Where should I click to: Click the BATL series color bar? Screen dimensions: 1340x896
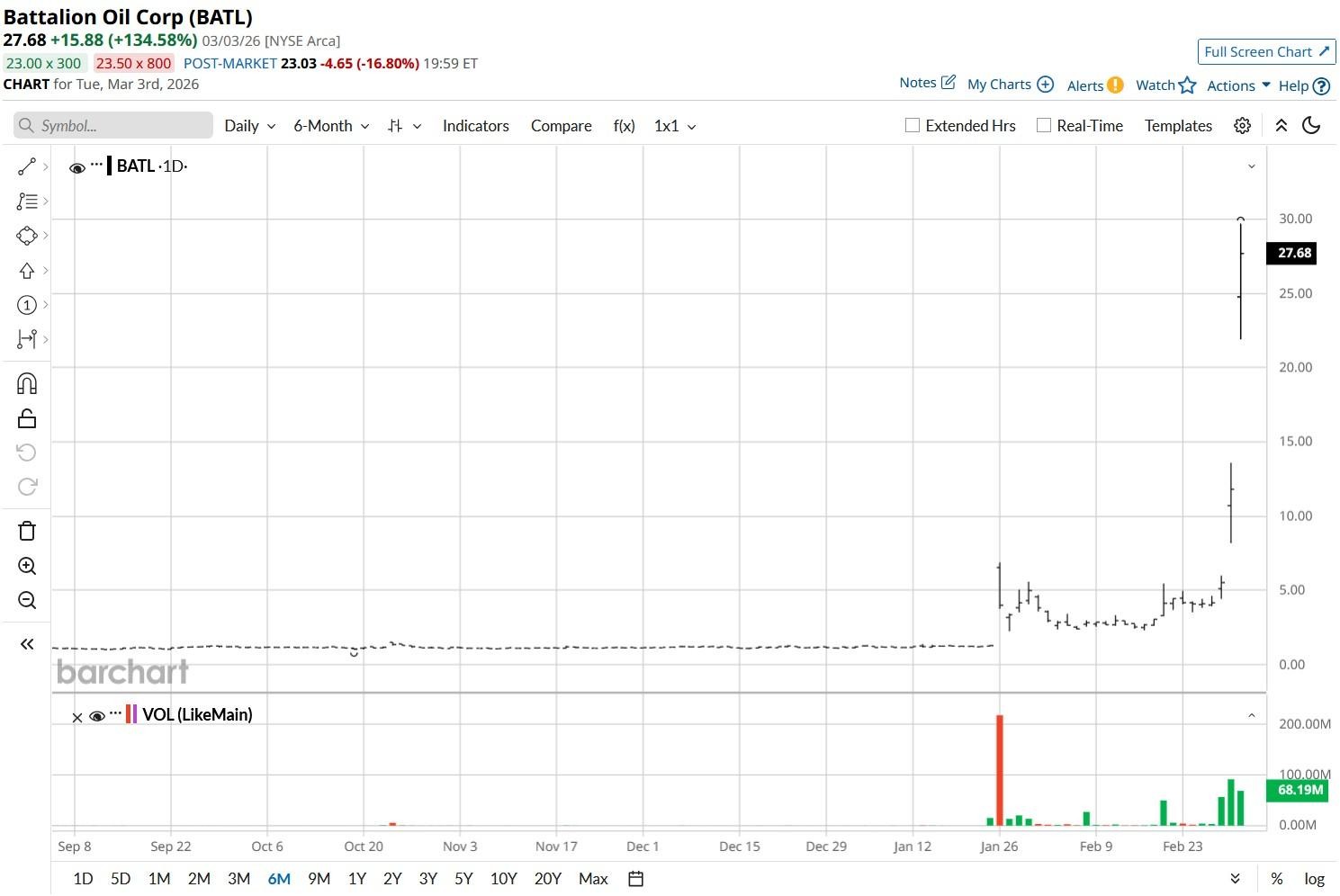tap(110, 166)
